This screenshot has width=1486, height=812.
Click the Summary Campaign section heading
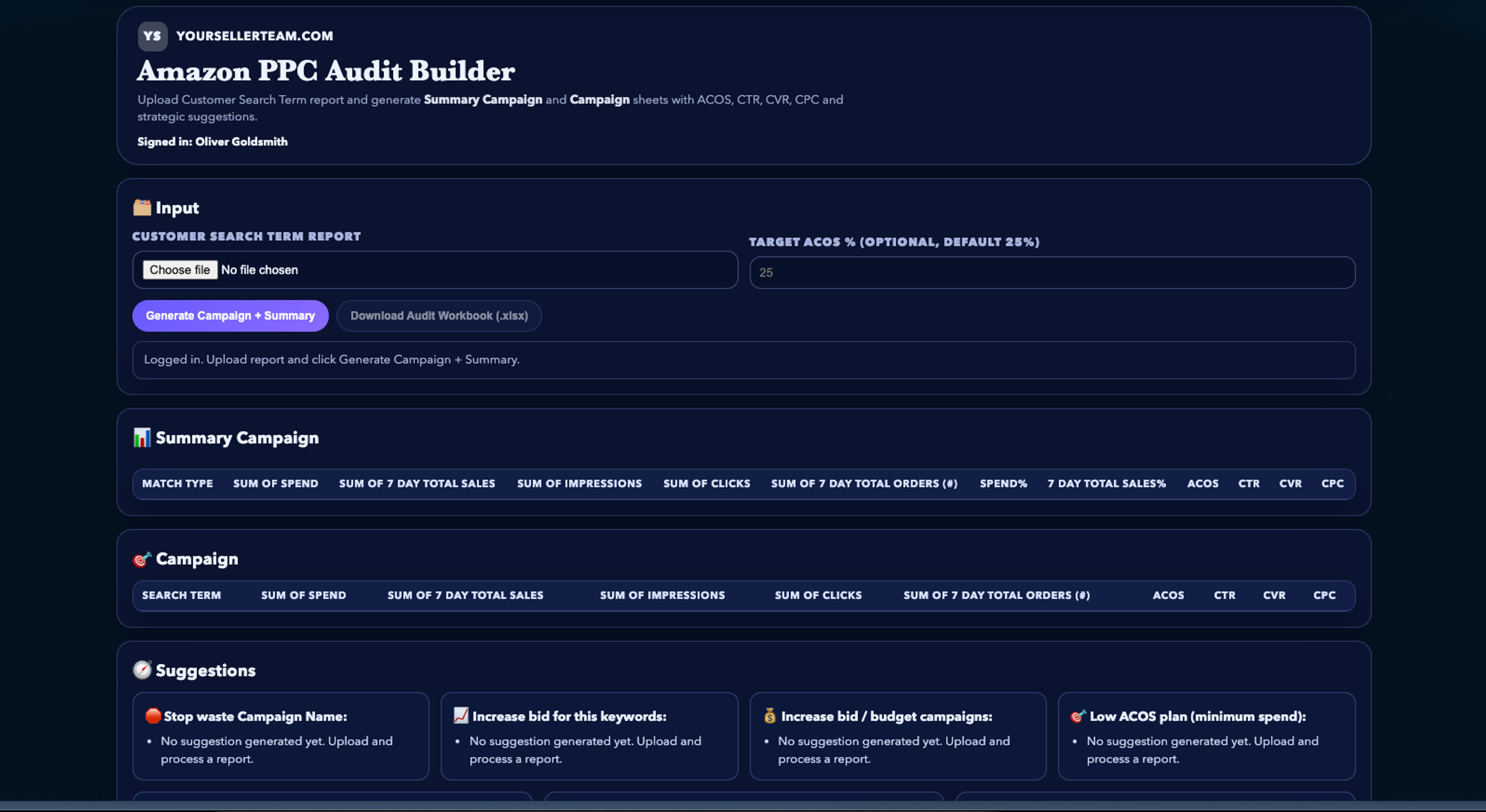[x=237, y=438]
